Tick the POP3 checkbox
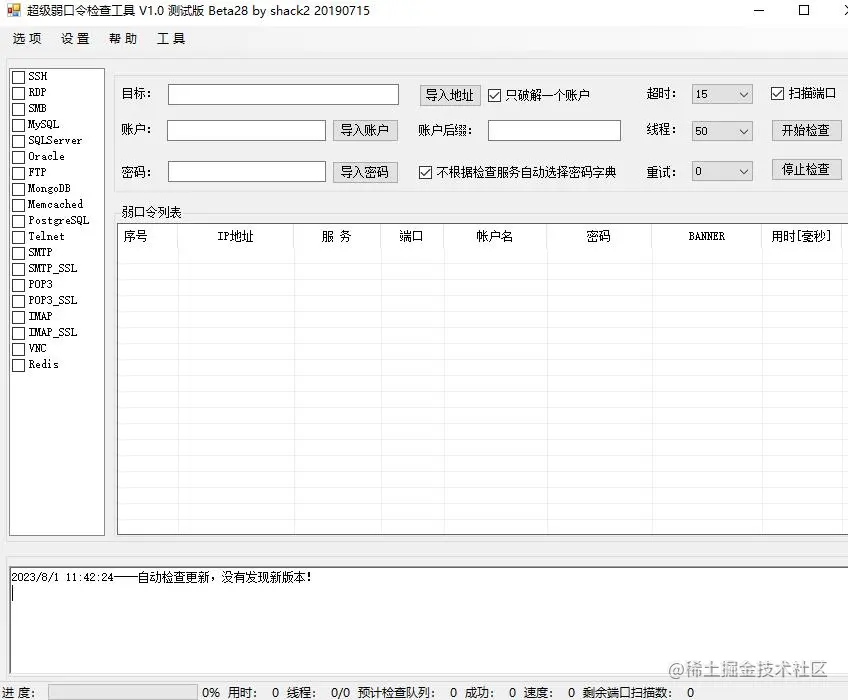The width and height of the screenshot is (848, 700). tap(18, 285)
